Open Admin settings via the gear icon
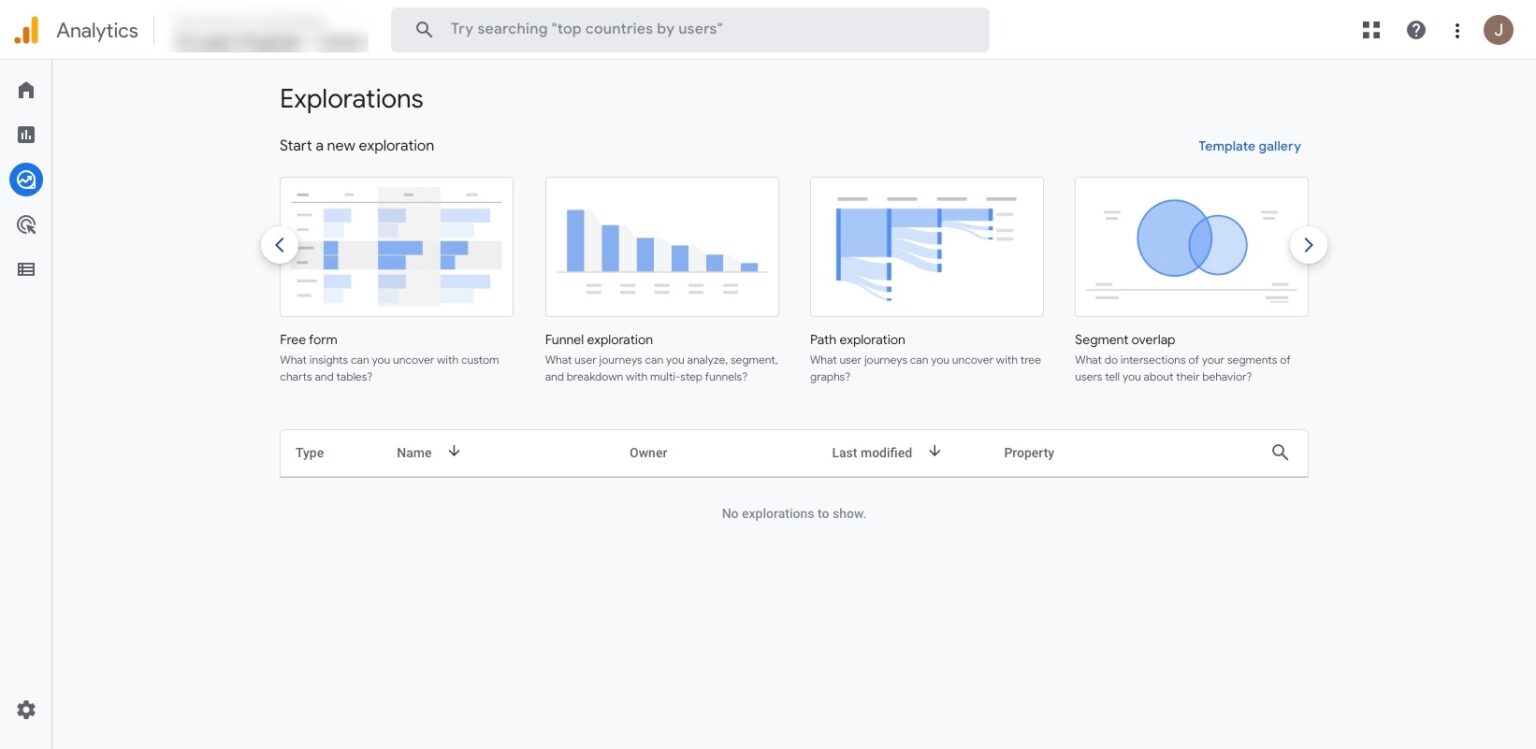The width and height of the screenshot is (1536, 749). pos(25,709)
